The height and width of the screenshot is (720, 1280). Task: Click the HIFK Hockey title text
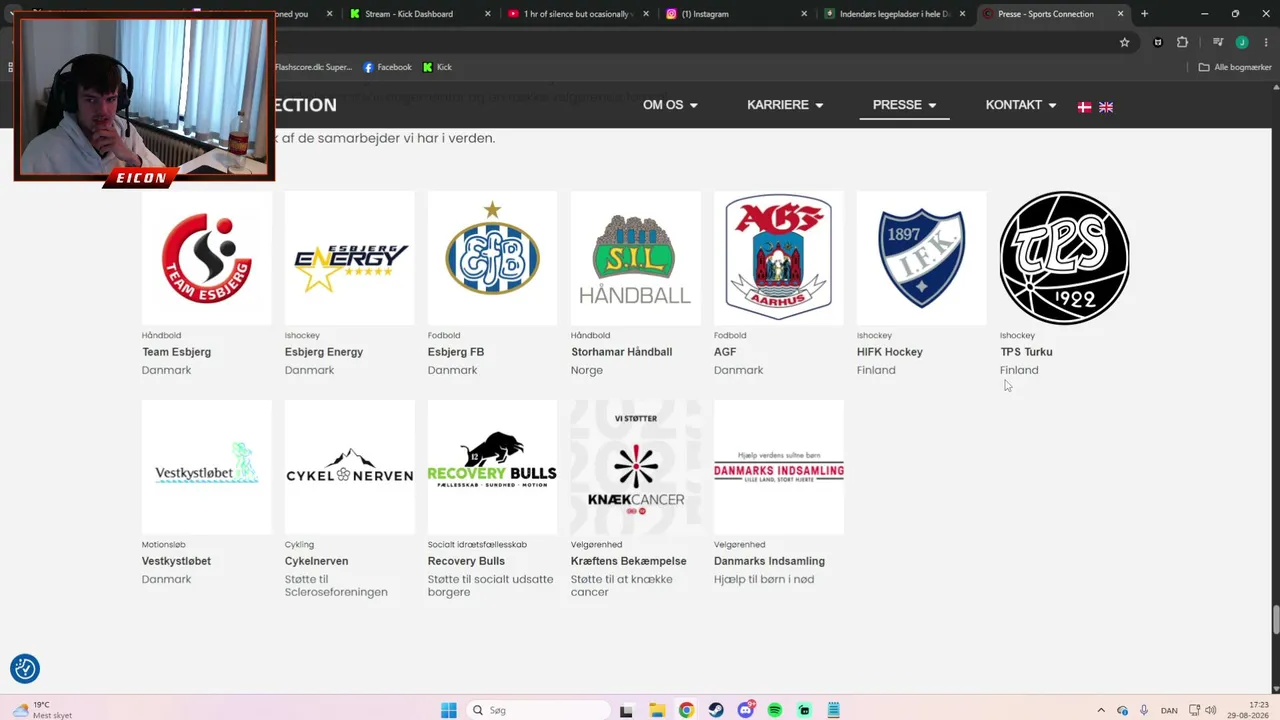(x=890, y=352)
